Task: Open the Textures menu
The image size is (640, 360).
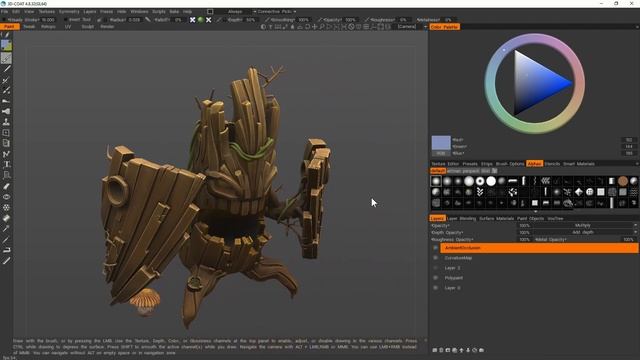Action: click(47, 12)
